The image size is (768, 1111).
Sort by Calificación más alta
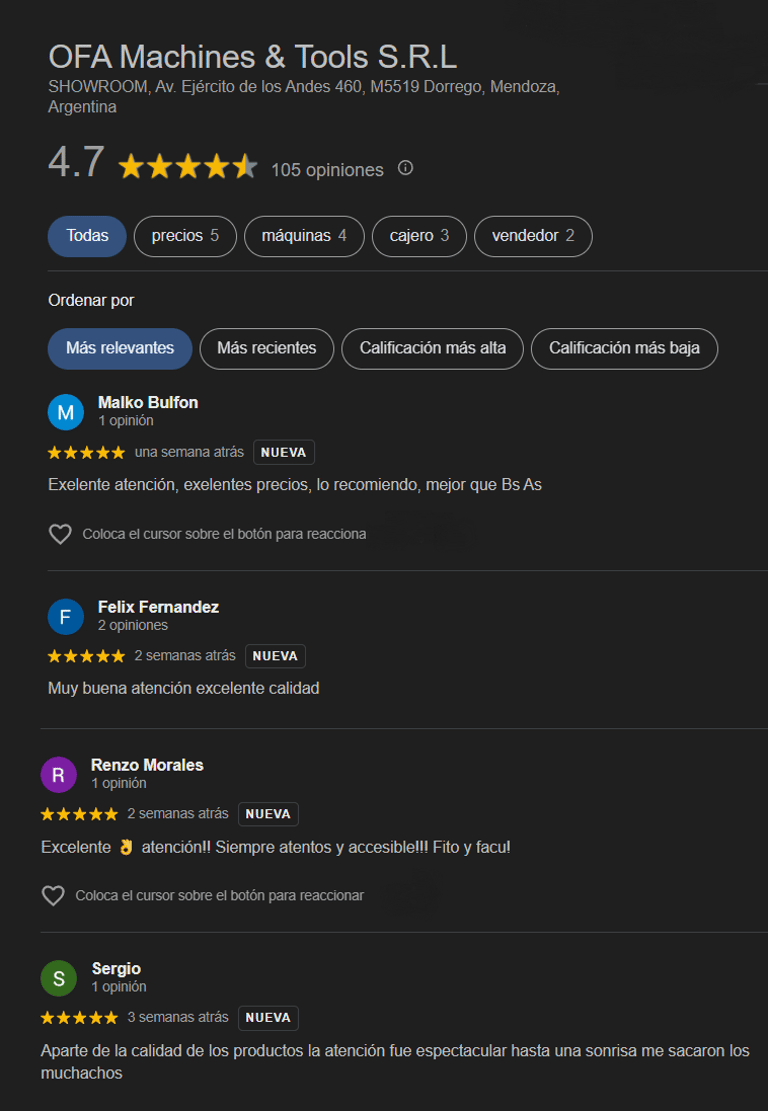coord(433,349)
